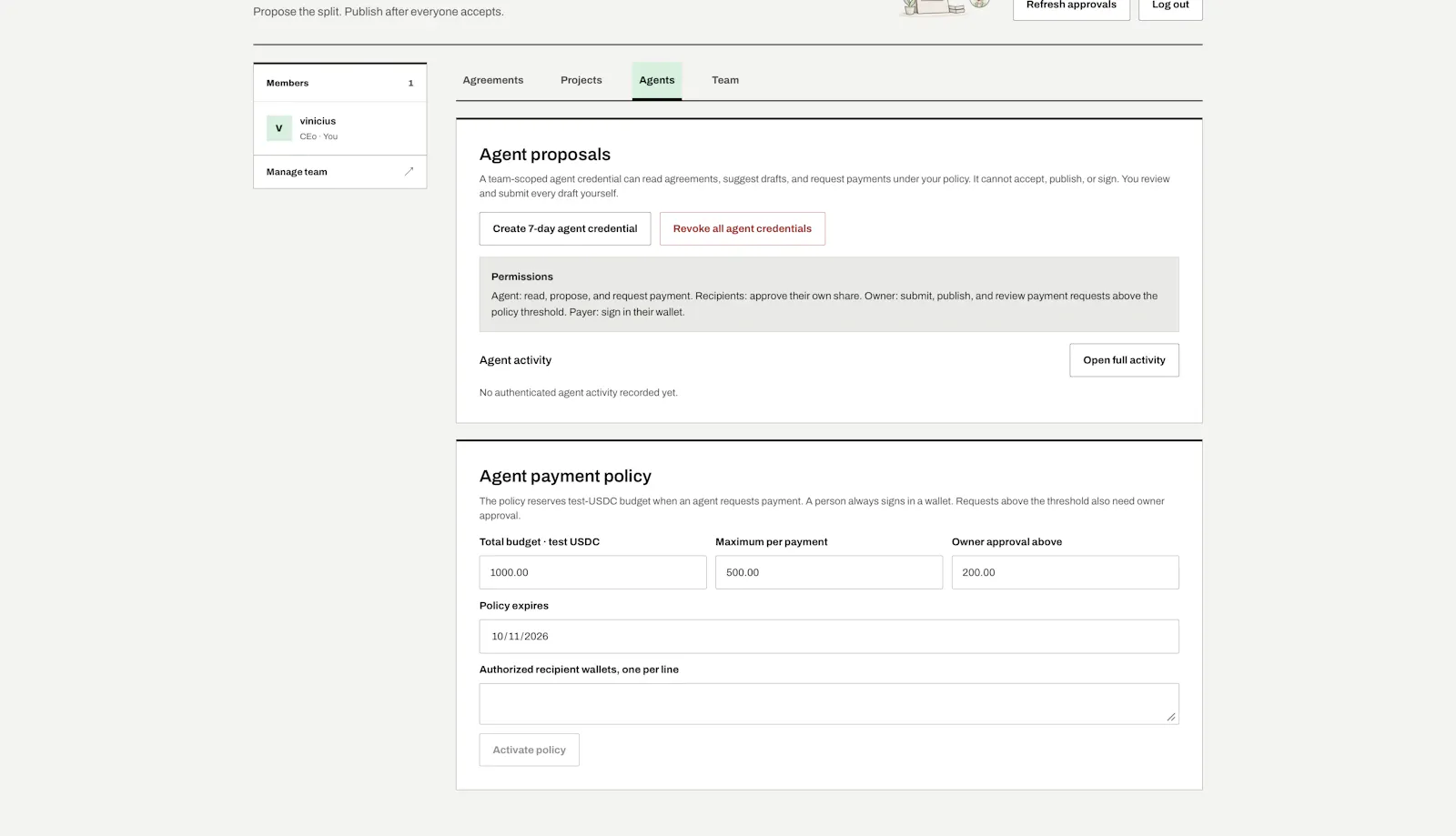1456x836 pixels.
Task: Click the Agent proposals heading
Action: click(x=545, y=155)
